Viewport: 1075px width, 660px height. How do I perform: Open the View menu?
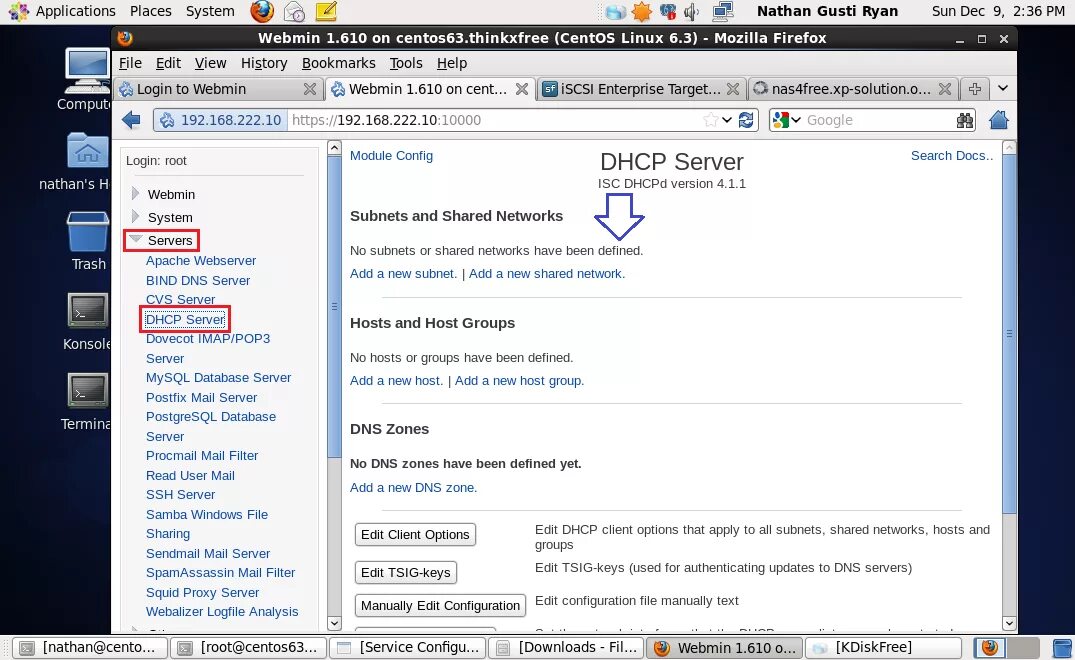[x=210, y=63]
